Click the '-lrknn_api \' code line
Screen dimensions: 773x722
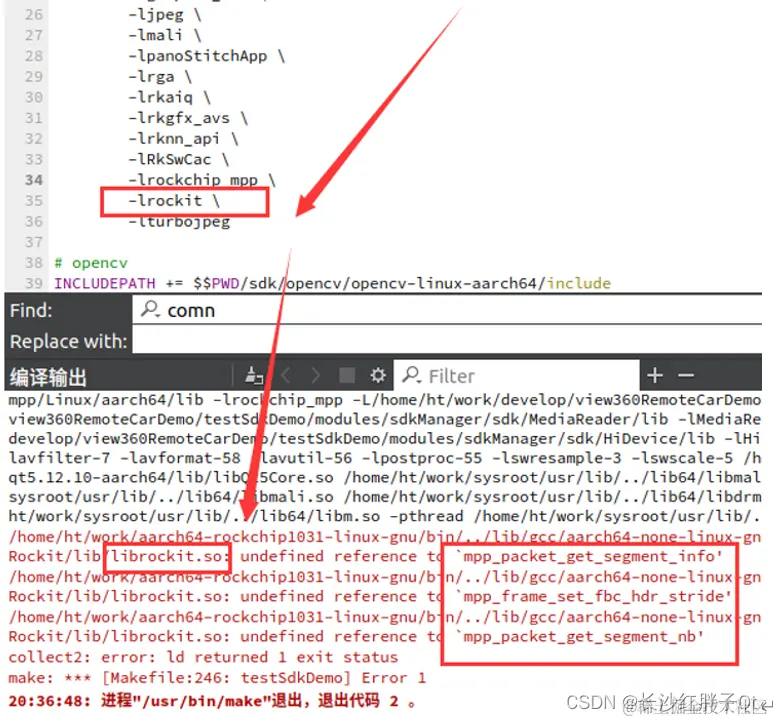pos(183,139)
